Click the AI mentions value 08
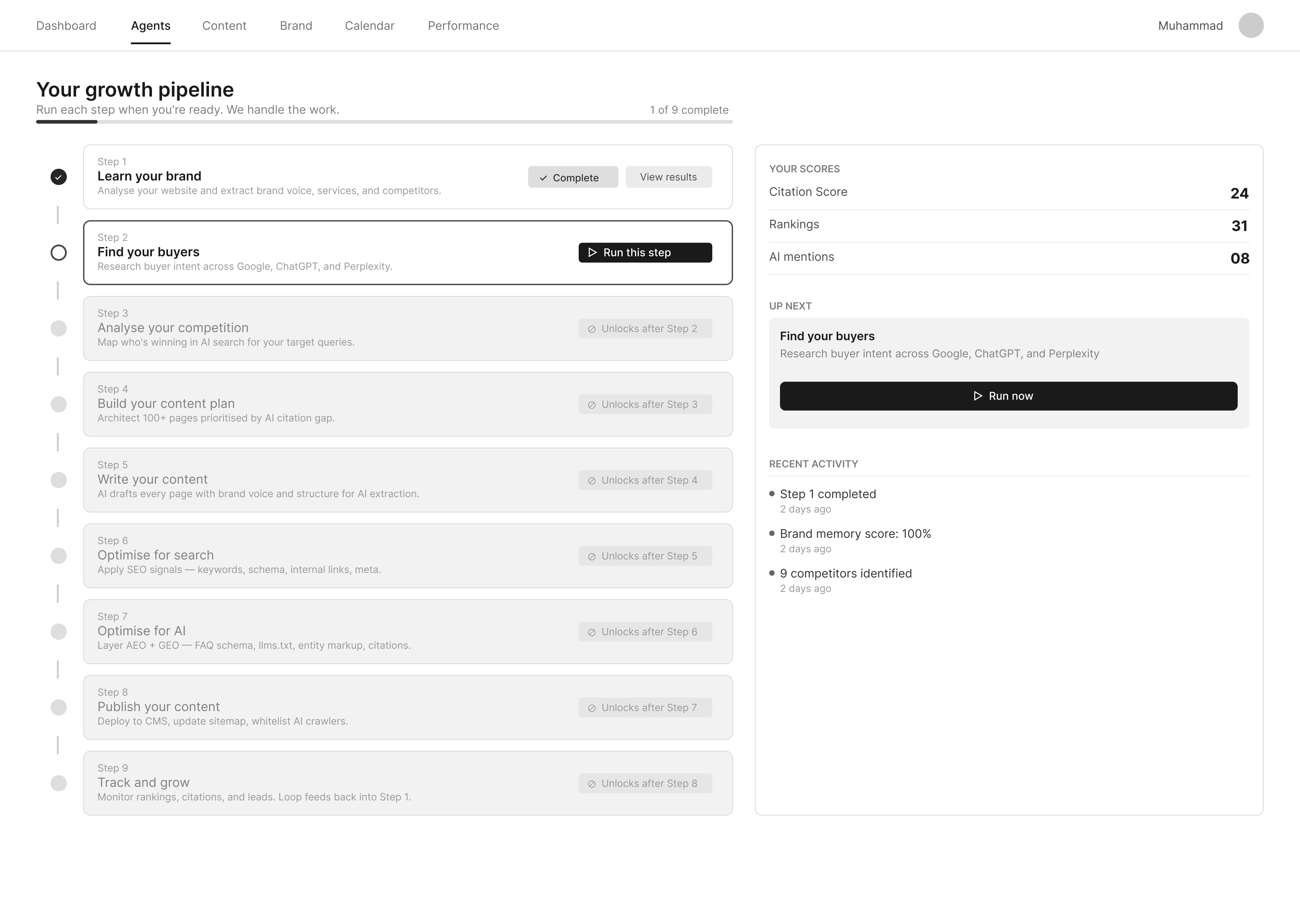This screenshot has width=1300, height=924. coord(1240,258)
